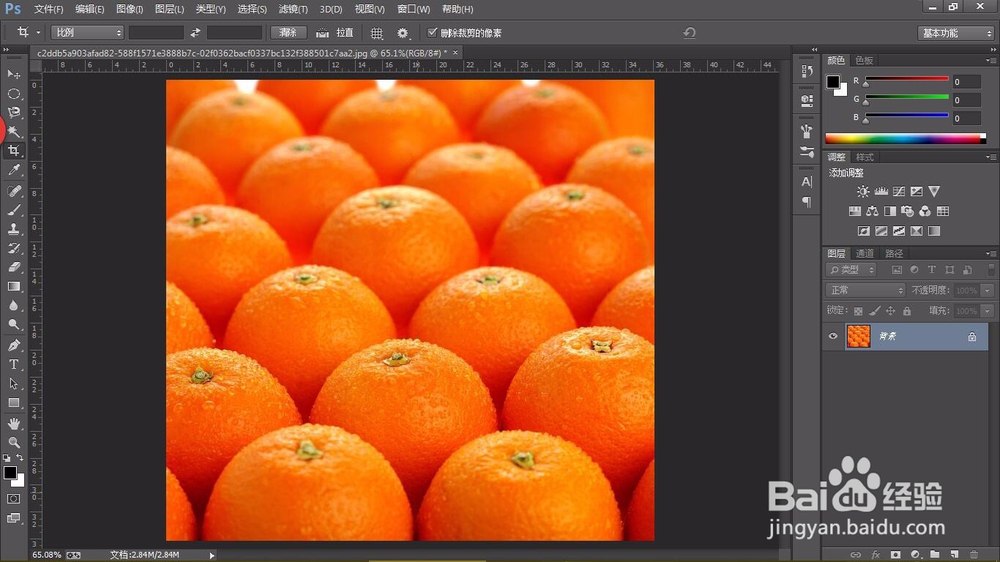Click the 拉直 straighten button

tap(335, 33)
